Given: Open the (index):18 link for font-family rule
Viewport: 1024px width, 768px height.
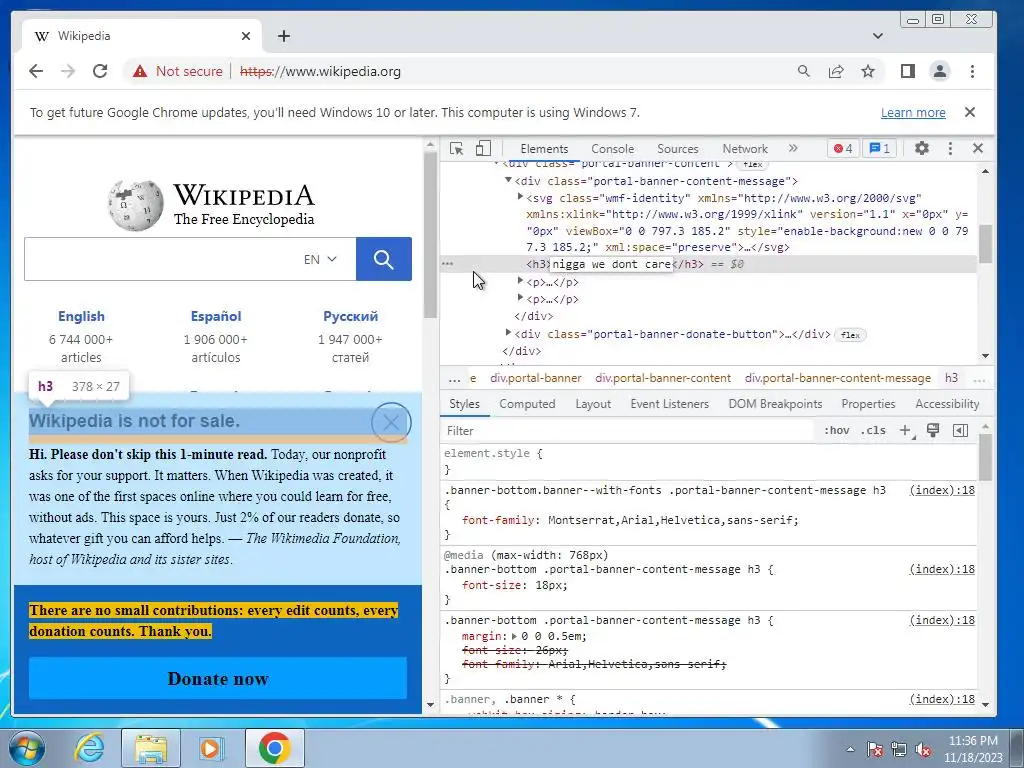Looking at the screenshot, I should (942, 490).
